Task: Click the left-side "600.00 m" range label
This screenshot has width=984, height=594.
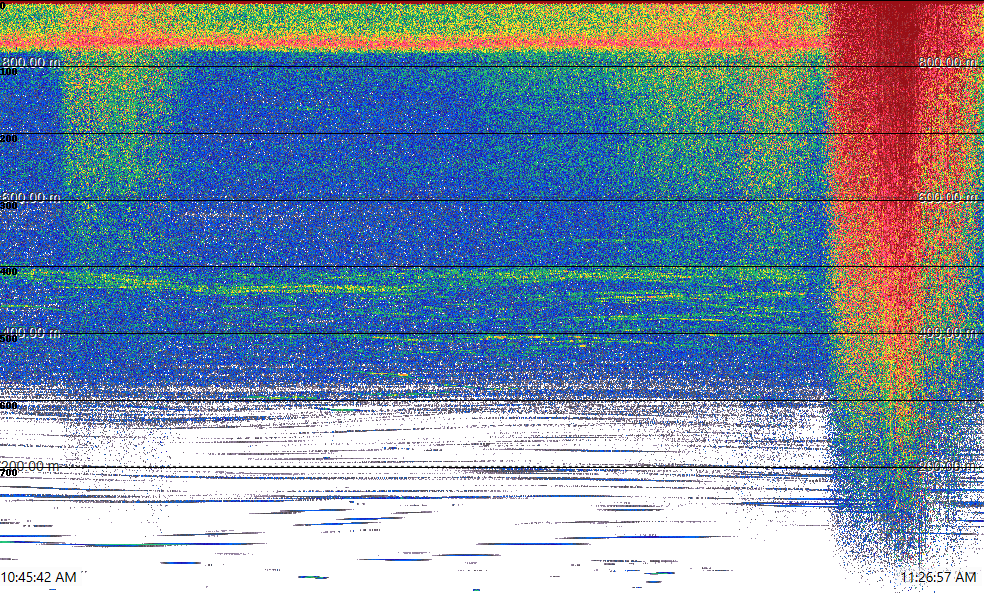Action: click(31, 198)
